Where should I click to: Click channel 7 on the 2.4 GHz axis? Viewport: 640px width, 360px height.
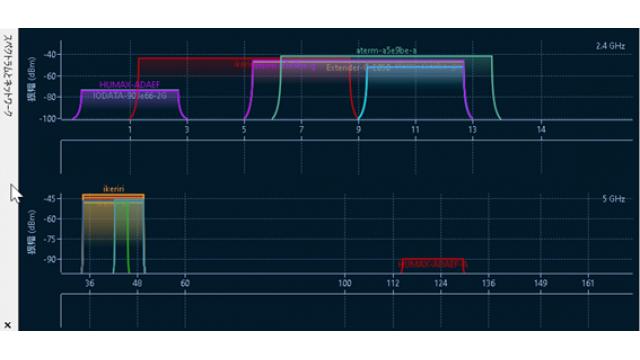point(301,130)
